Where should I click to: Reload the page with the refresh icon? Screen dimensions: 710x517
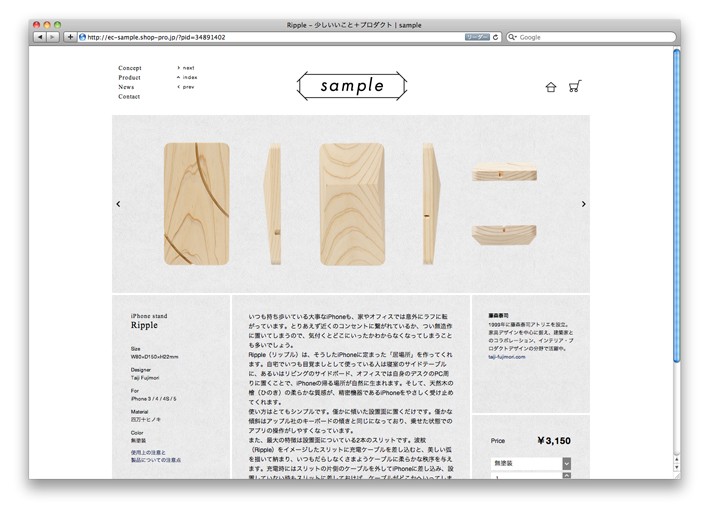[496, 37]
